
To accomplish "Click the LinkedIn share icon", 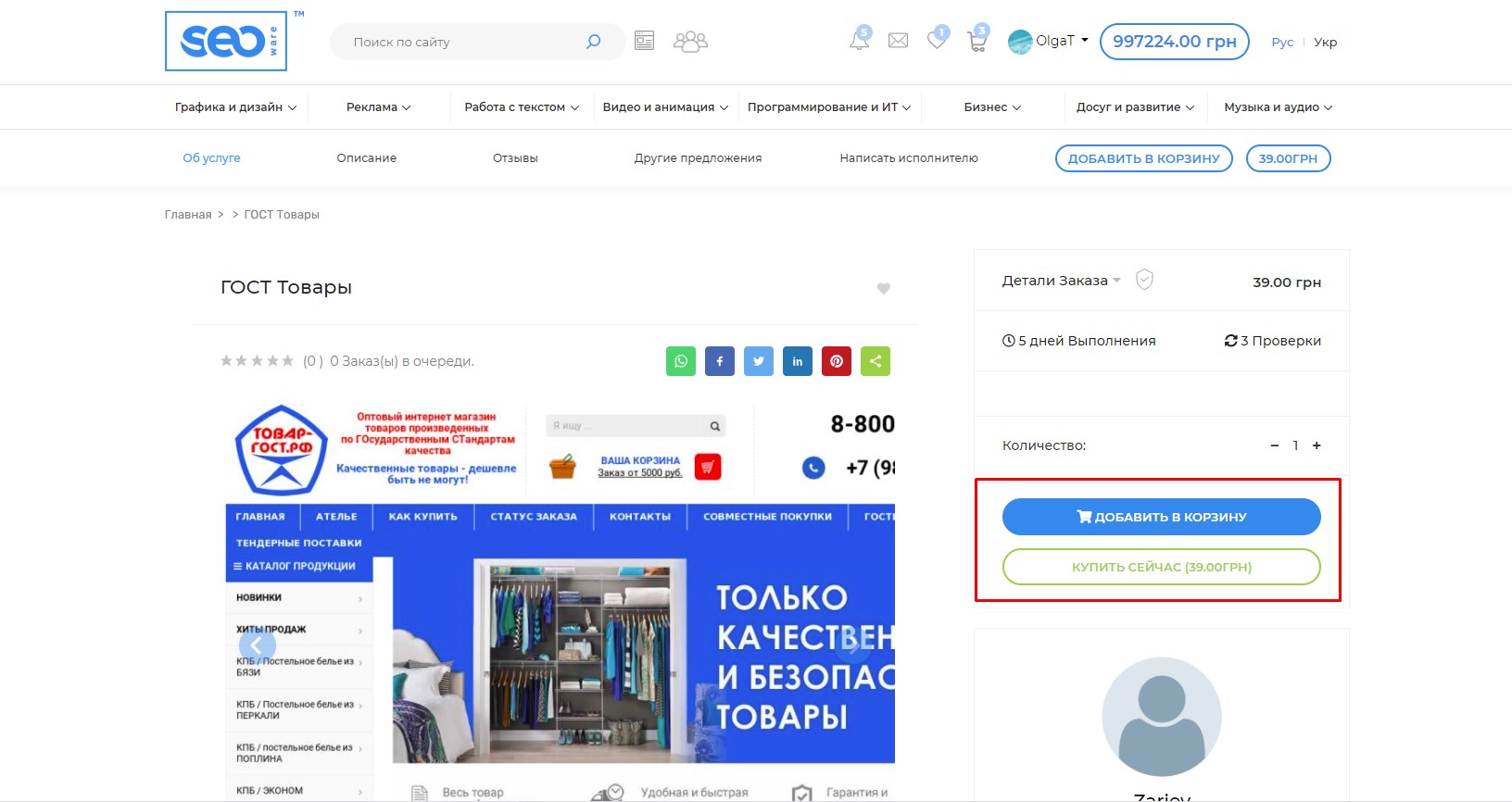I will [x=798, y=361].
